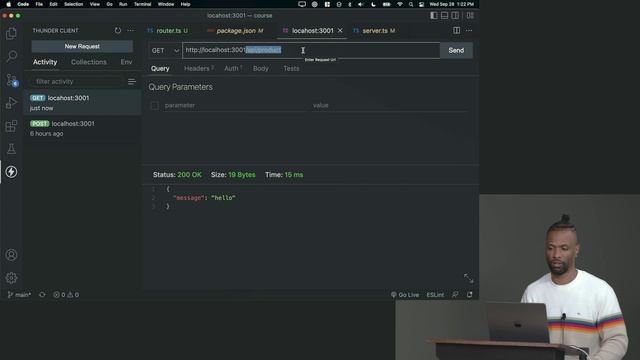Open the Accounts icon in activity bar

point(11,255)
